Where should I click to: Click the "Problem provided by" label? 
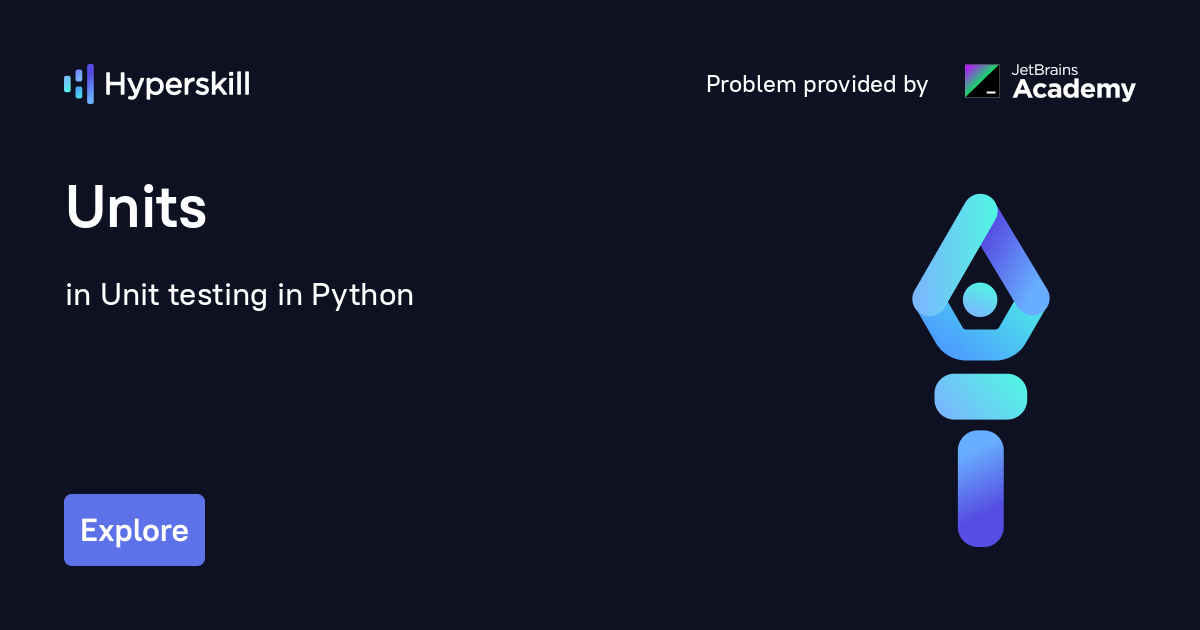click(817, 85)
